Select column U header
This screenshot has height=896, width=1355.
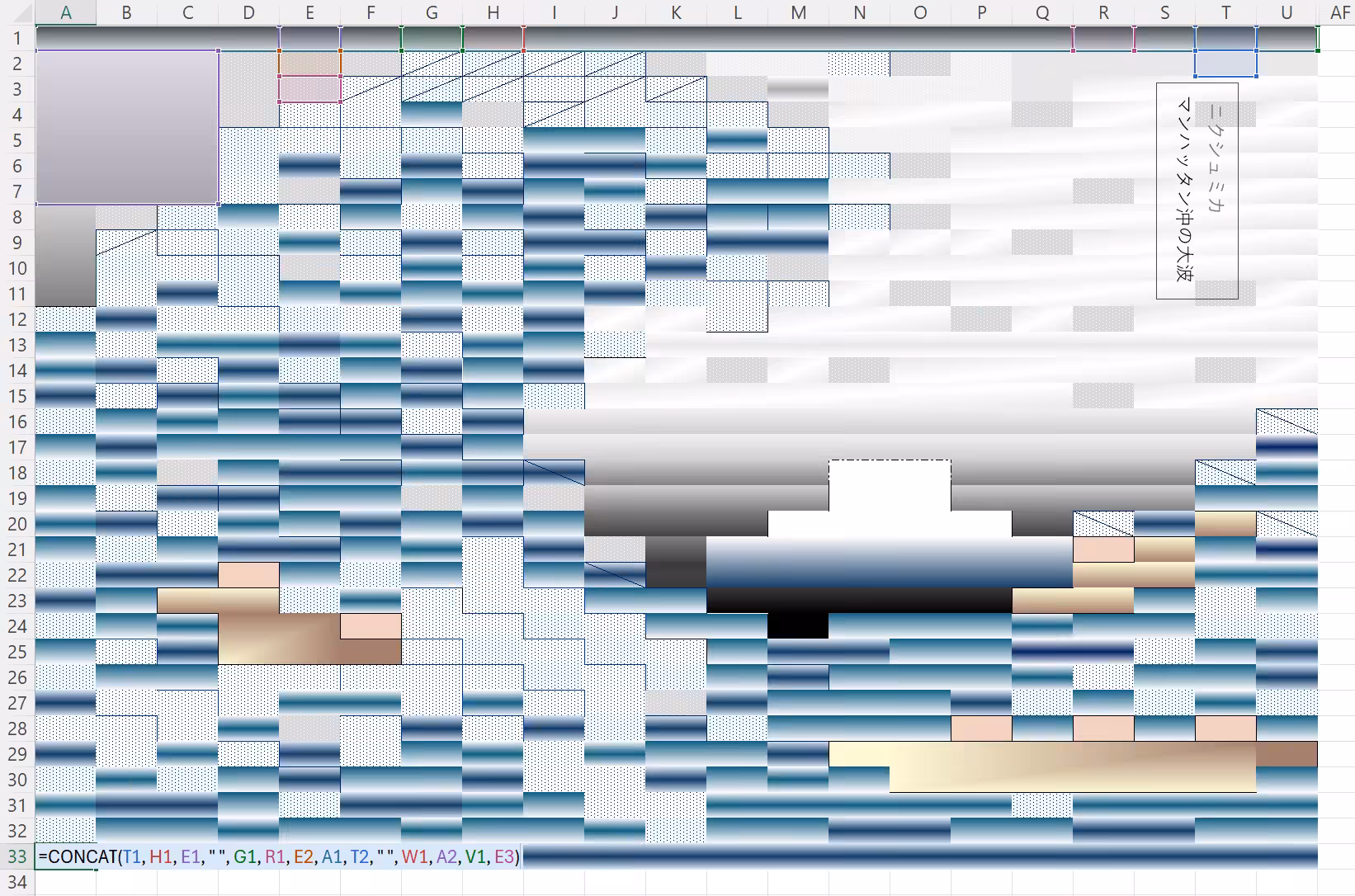tap(1287, 12)
